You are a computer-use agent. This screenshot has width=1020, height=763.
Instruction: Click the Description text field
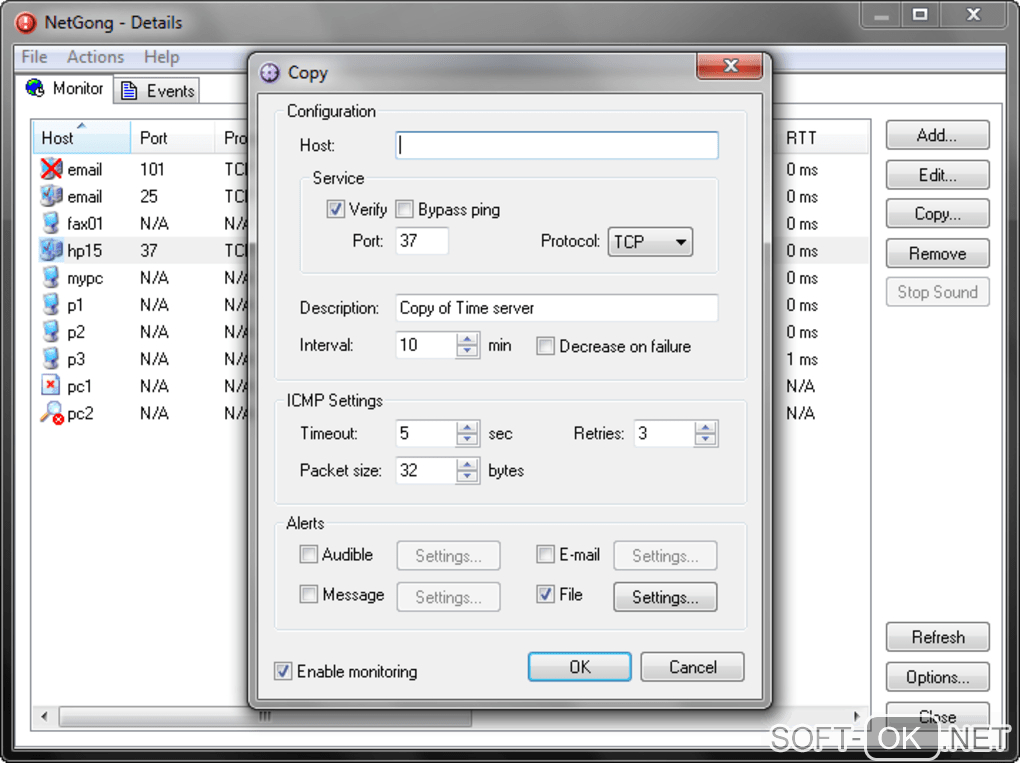tap(557, 308)
